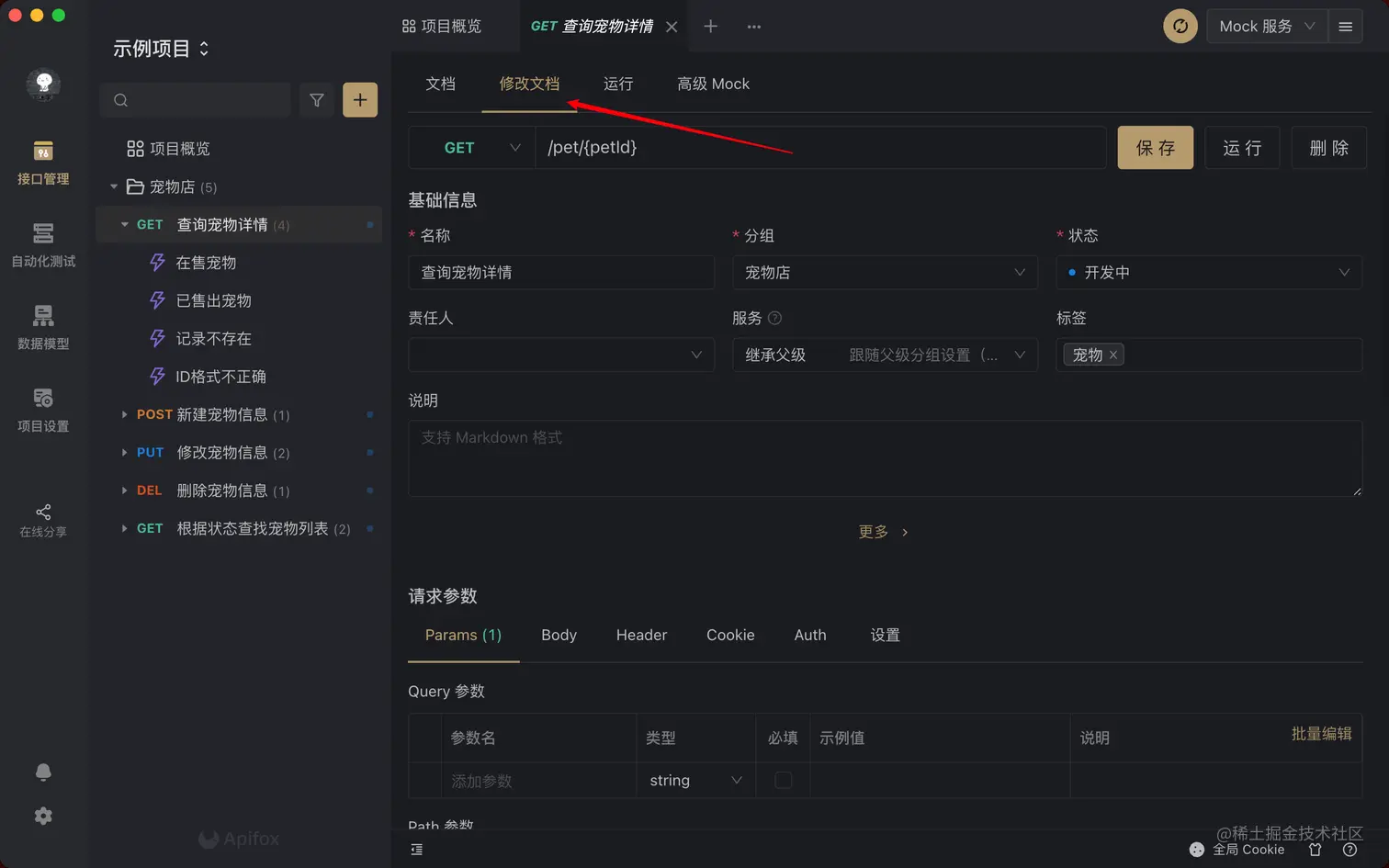Collapse the 宠物店 folder
Image resolution: width=1389 pixels, height=868 pixels.
[x=114, y=186]
